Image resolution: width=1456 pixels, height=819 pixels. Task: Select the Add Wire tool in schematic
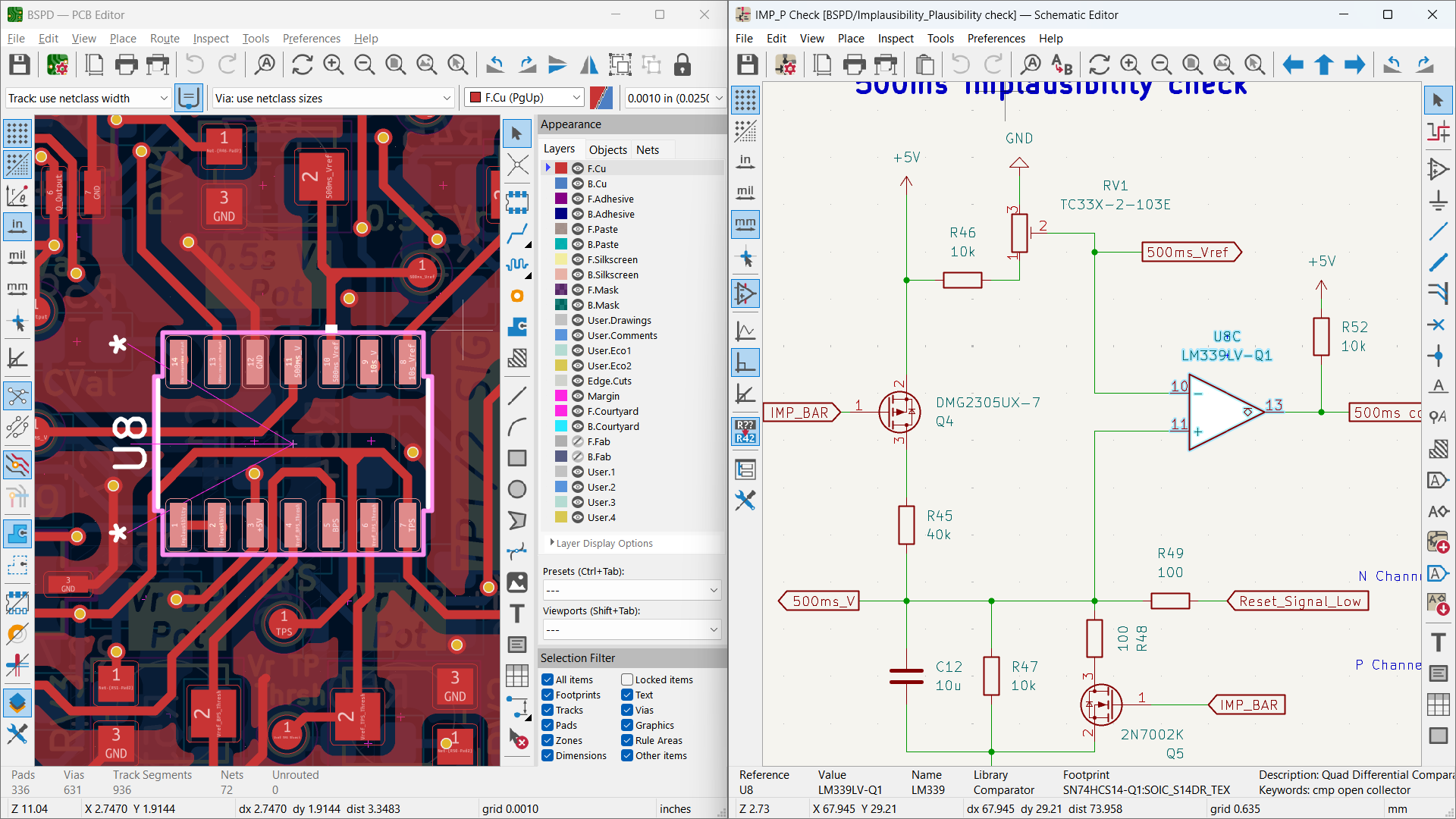(x=1439, y=231)
